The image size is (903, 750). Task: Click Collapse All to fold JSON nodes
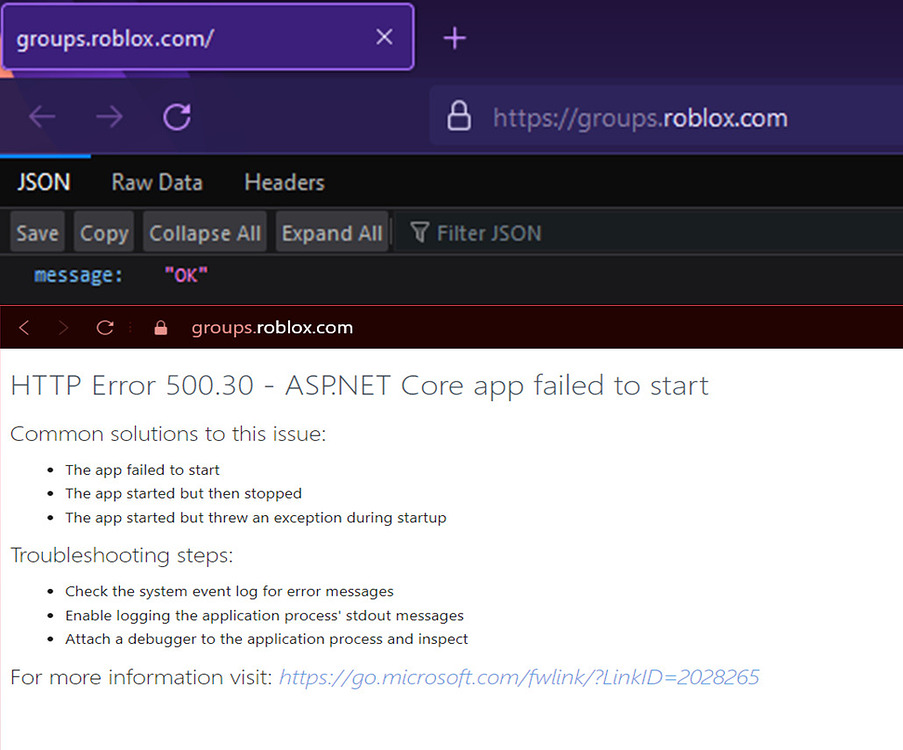204,232
